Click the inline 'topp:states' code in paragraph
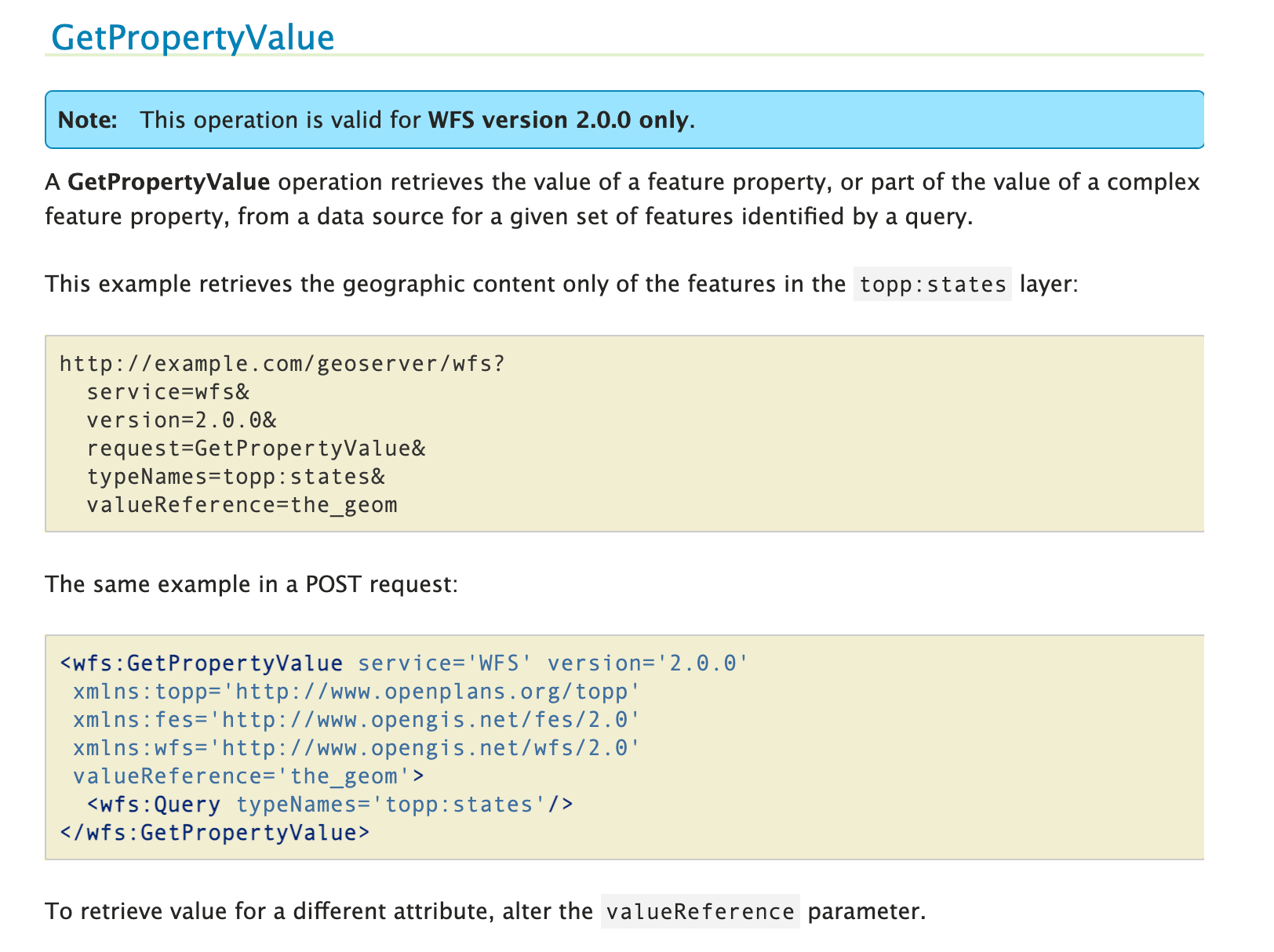Viewport: 1274px width, 952px height. tap(933, 284)
